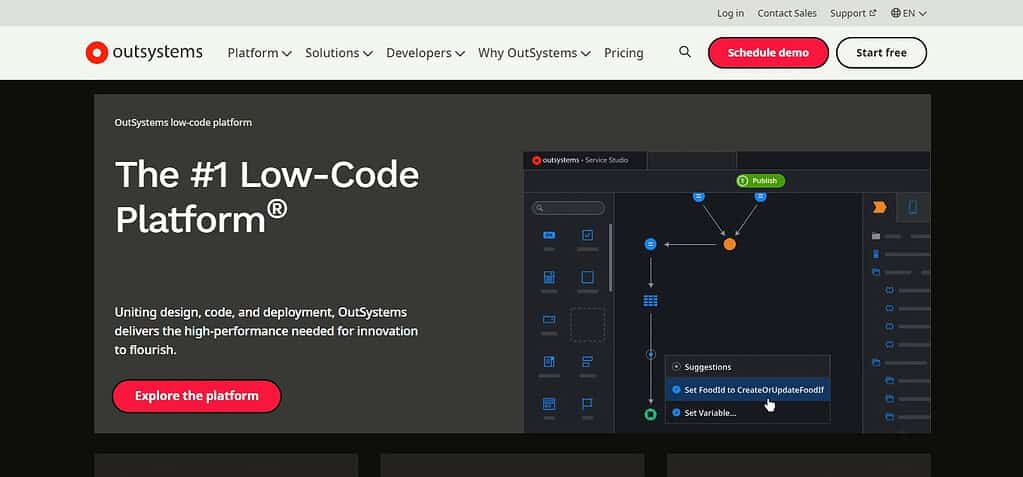This screenshot has width=1023, height=477.
Task: Click the orange node in the flow diagram
Action: coord(729,244)
